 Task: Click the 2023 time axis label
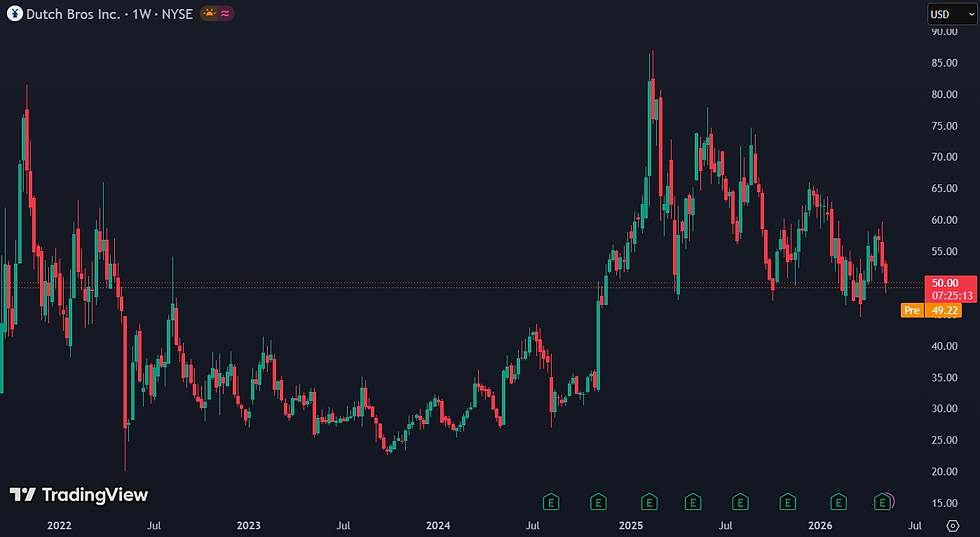pos(248,526)
